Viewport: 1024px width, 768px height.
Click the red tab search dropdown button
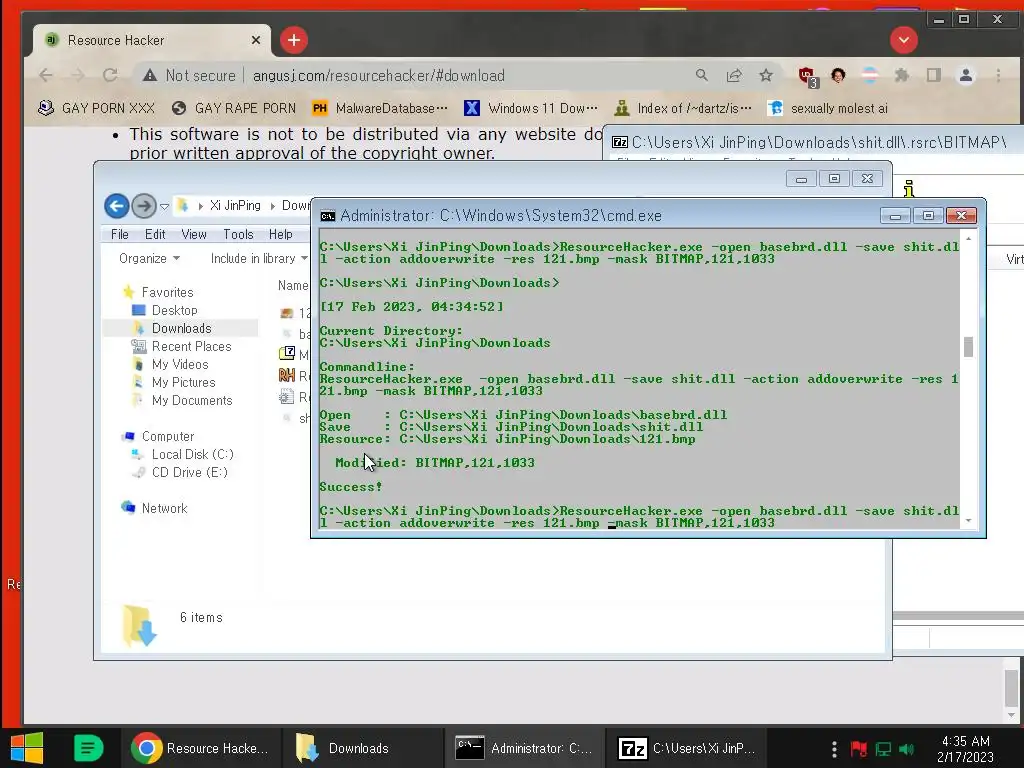pyautogui.click(x=904, y=40)
